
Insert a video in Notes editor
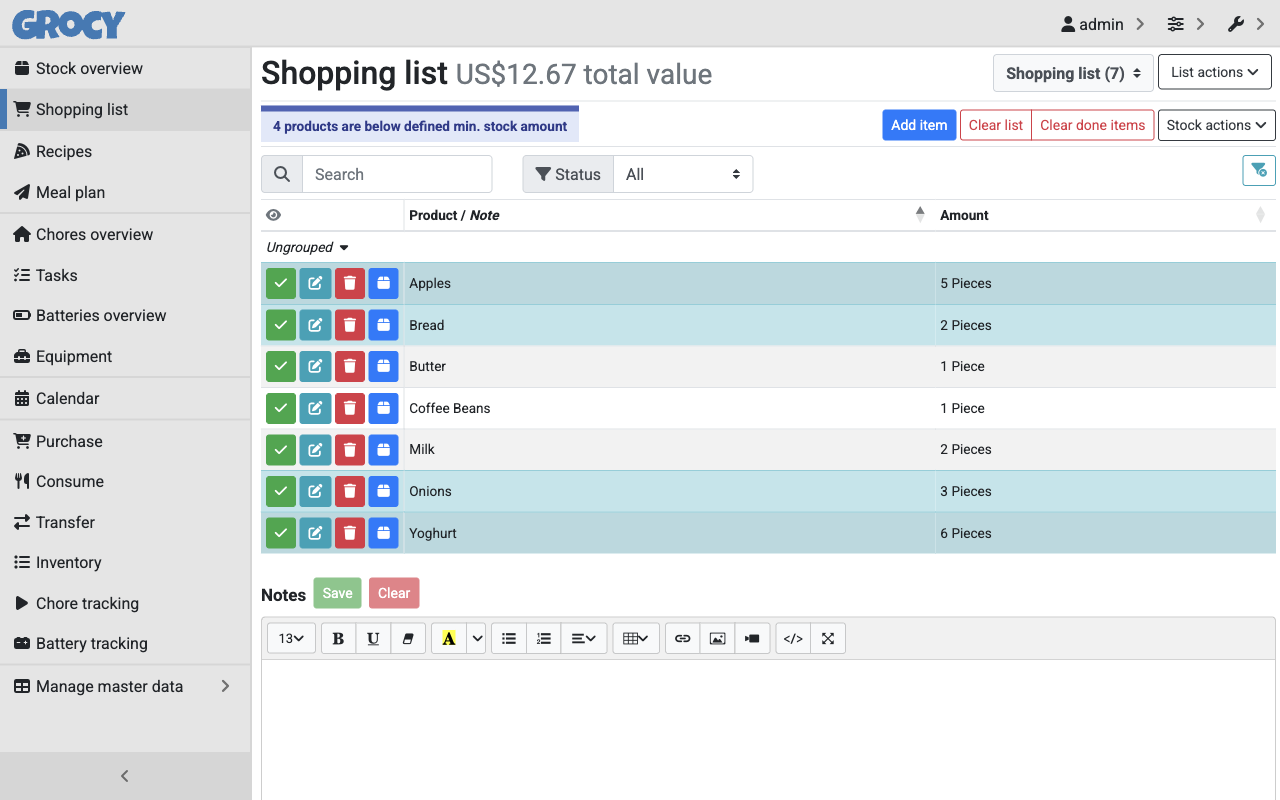pyautogui.click(x=752, y=638)
